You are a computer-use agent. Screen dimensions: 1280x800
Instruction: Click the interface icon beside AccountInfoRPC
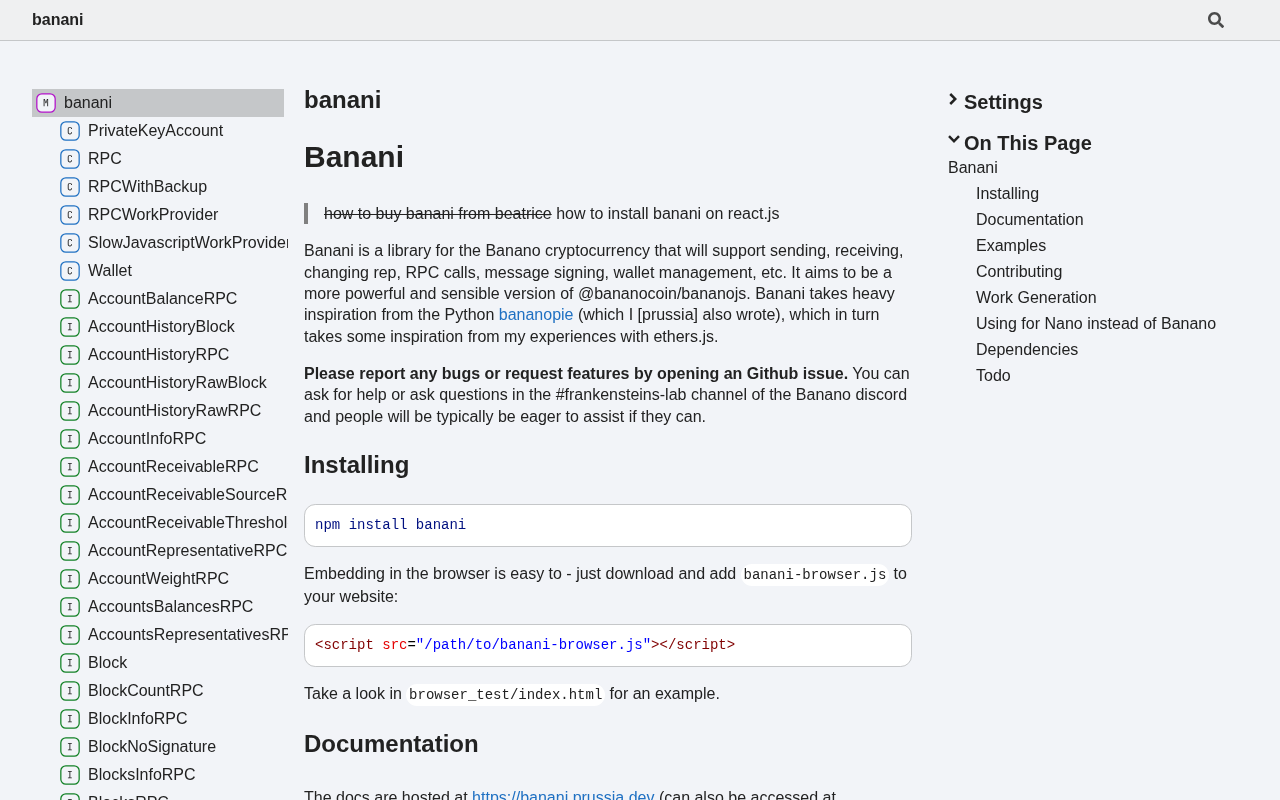click(x=70, y=439)
